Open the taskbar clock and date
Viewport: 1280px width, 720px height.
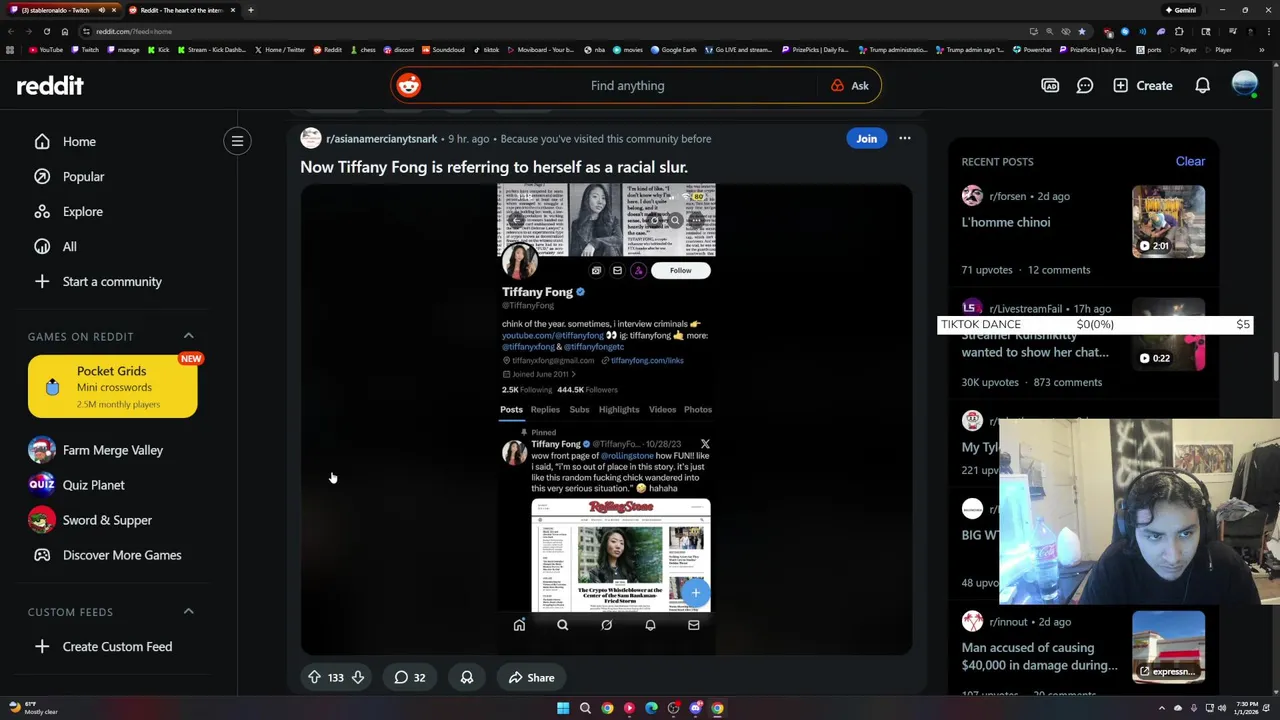pyautogui.click(x=1246, y=708)
